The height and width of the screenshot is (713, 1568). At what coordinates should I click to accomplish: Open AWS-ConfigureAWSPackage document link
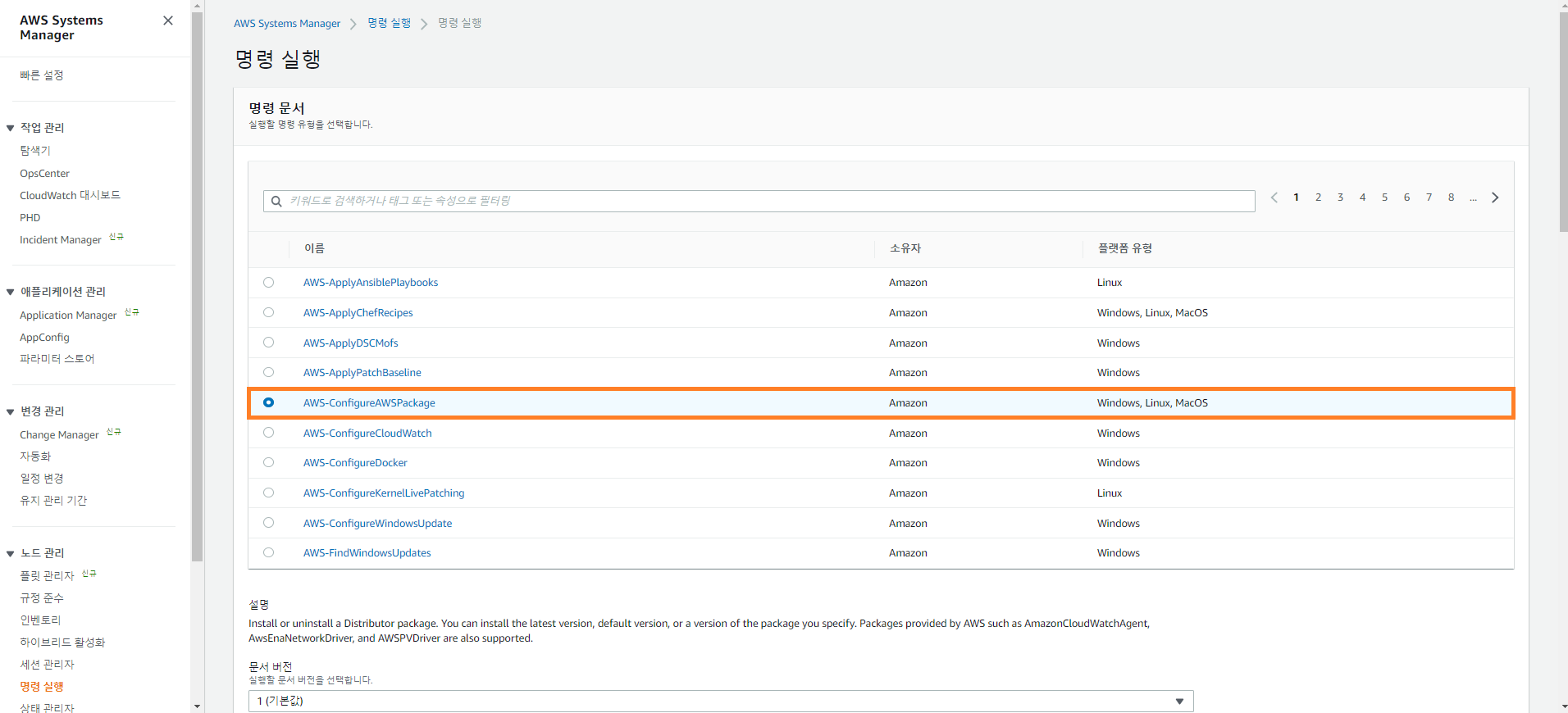point(369,403)
